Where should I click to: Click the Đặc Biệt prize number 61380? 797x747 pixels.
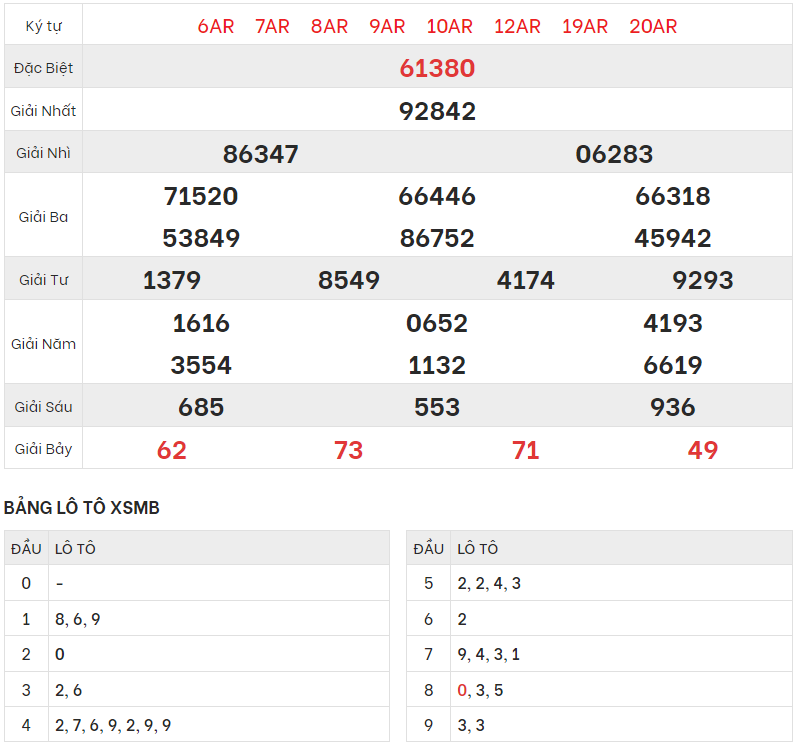click(x=437, y=68)
